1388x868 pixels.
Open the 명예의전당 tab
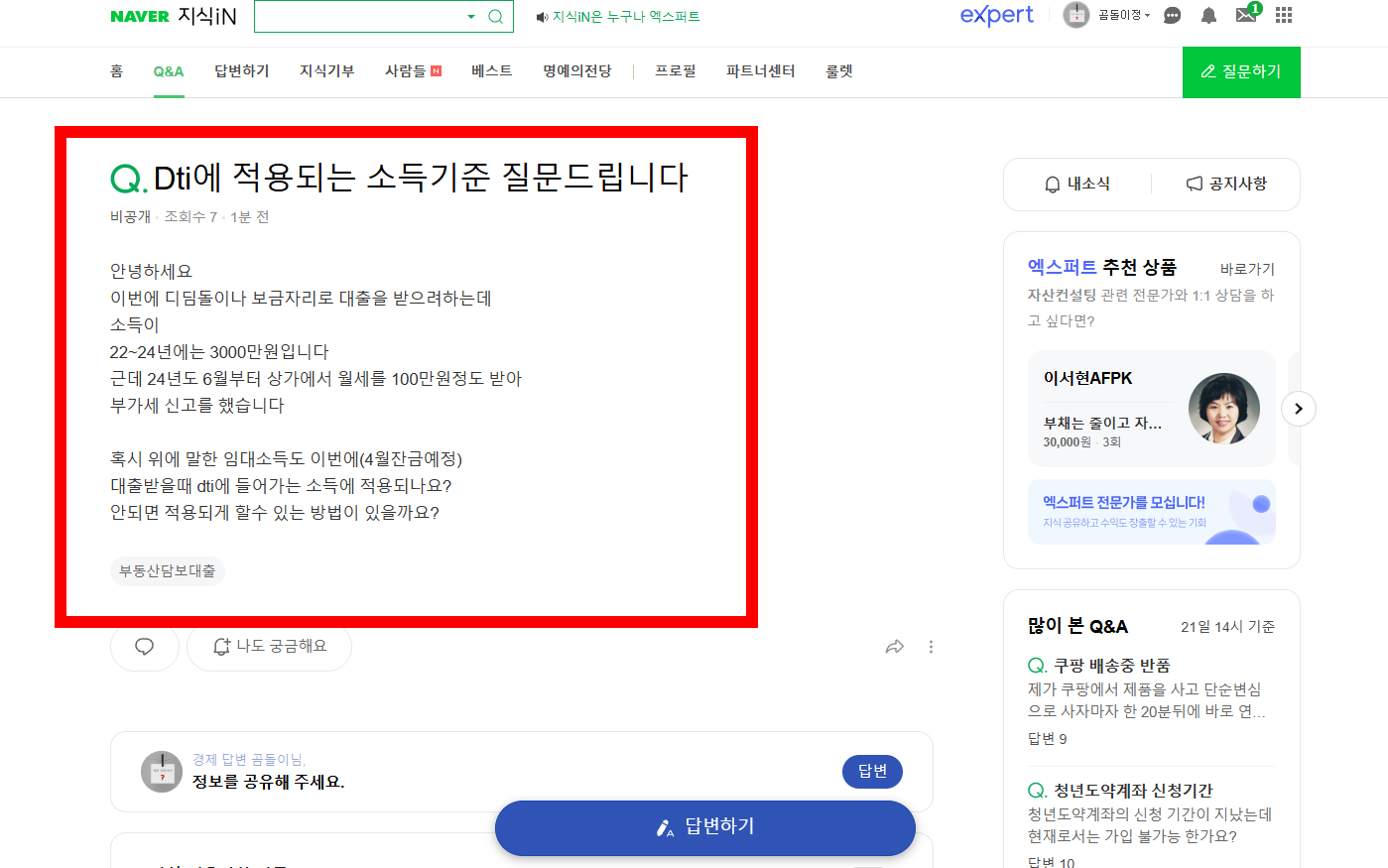577,71
